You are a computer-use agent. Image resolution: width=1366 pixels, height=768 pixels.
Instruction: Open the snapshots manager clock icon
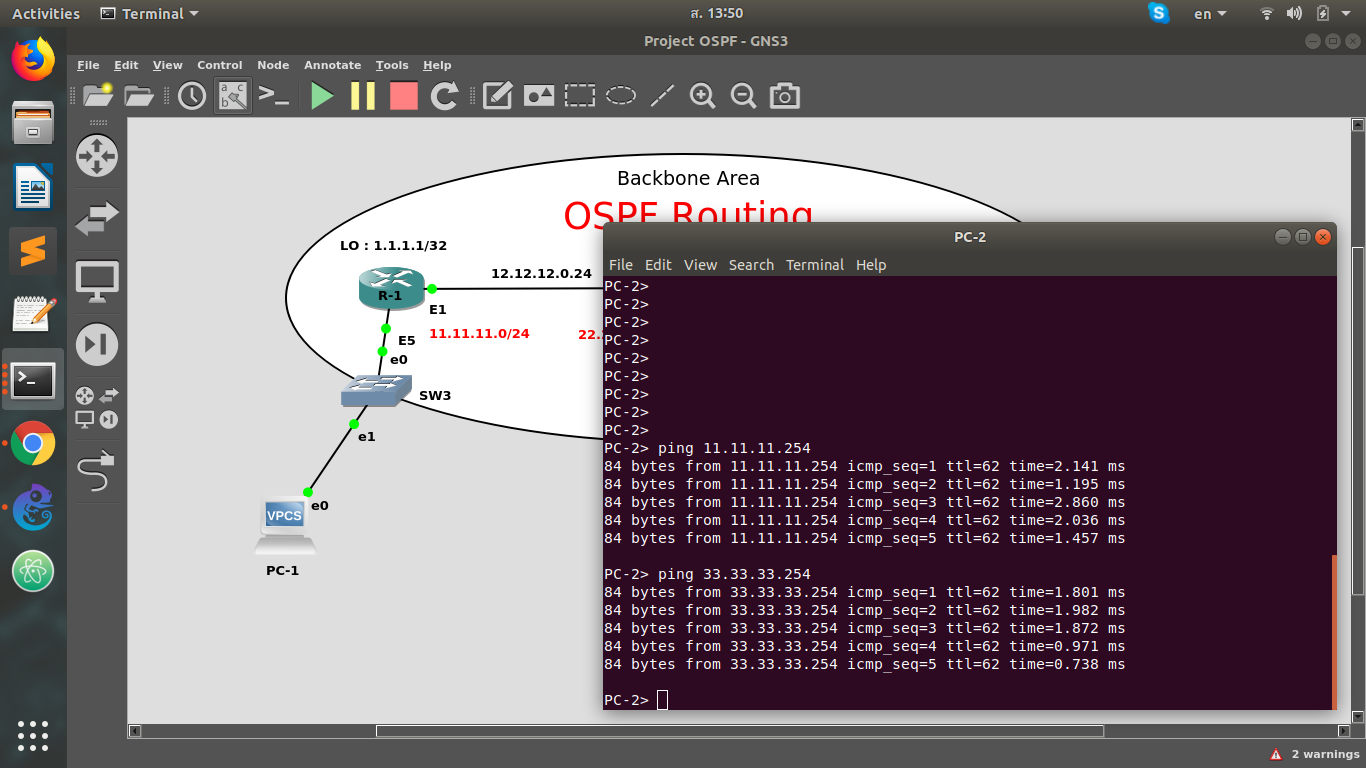click(192, 96)
